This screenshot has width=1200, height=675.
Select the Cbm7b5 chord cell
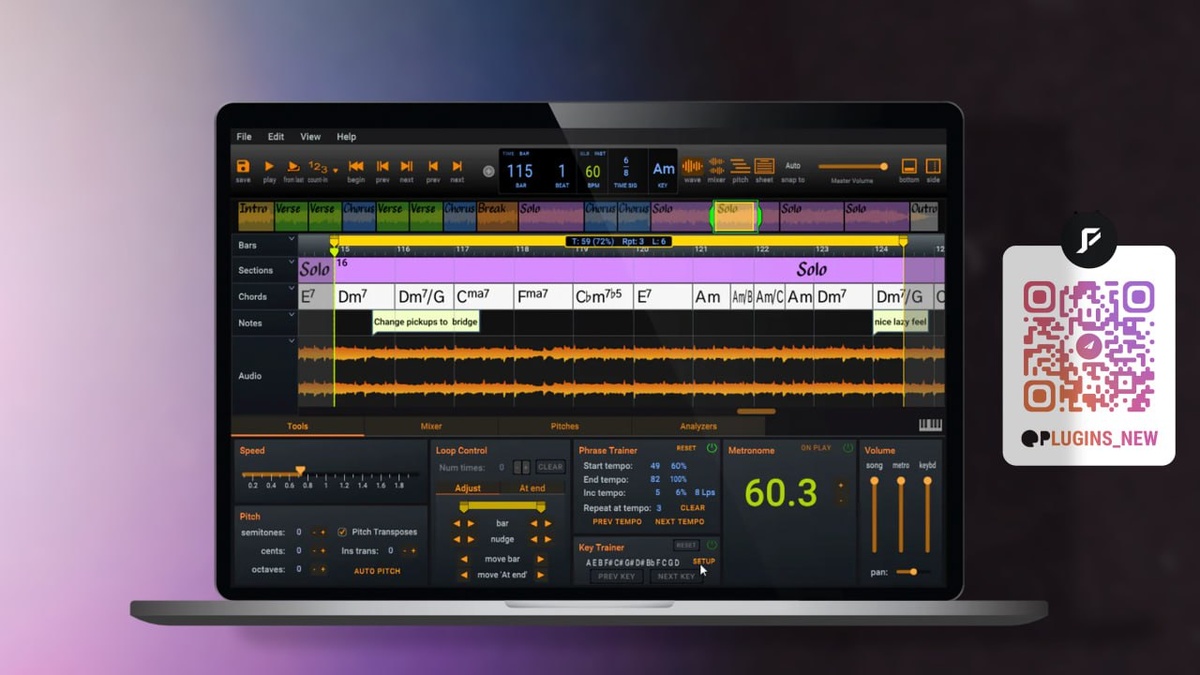[603, 297]
